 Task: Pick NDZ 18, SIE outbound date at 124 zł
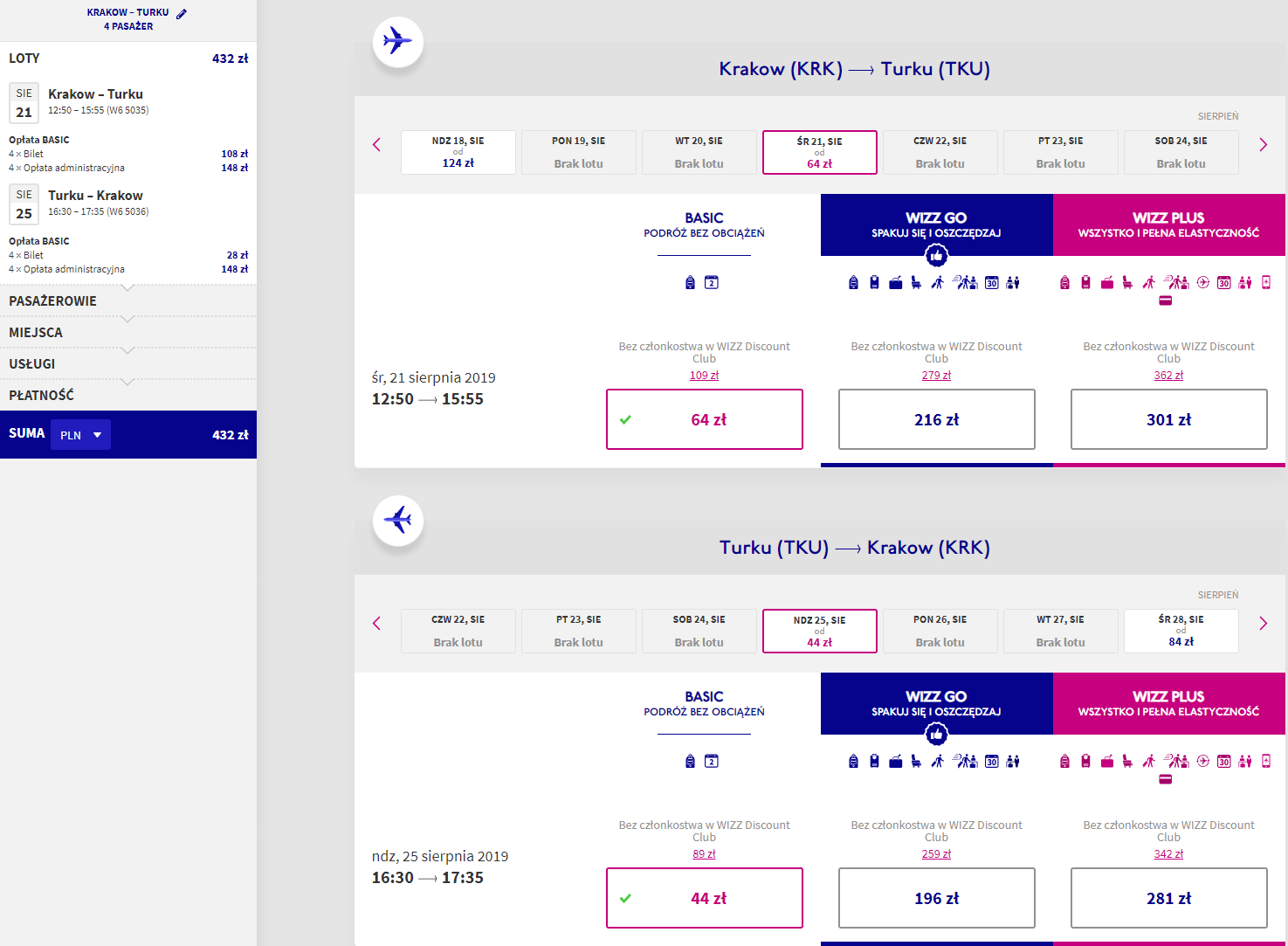[458, 153]
